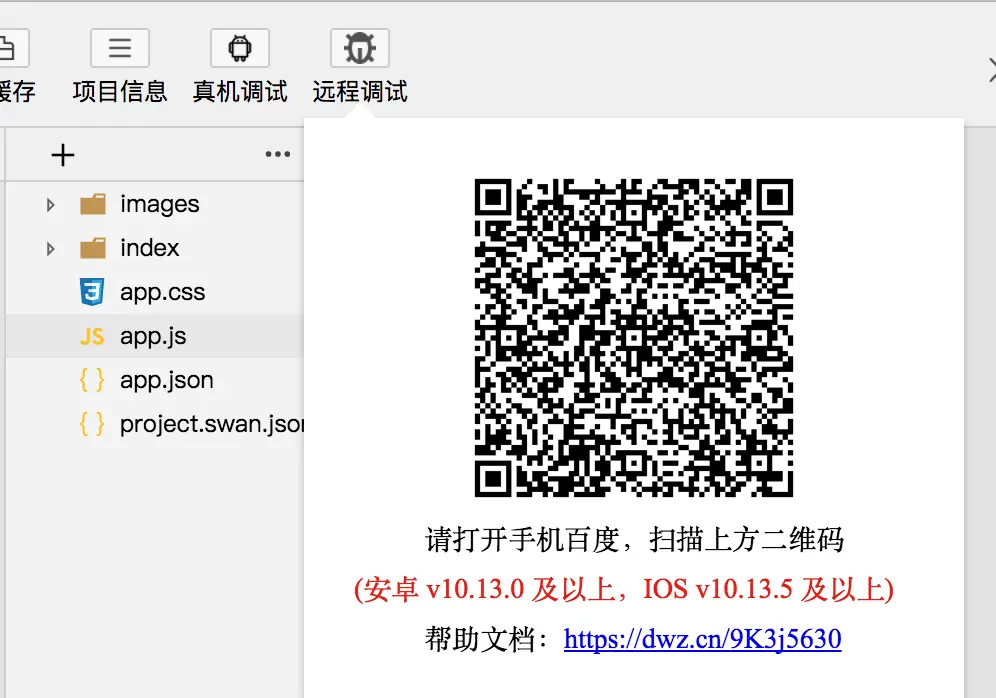Start 真机调试 real device debugging icon

pos(239,48)
